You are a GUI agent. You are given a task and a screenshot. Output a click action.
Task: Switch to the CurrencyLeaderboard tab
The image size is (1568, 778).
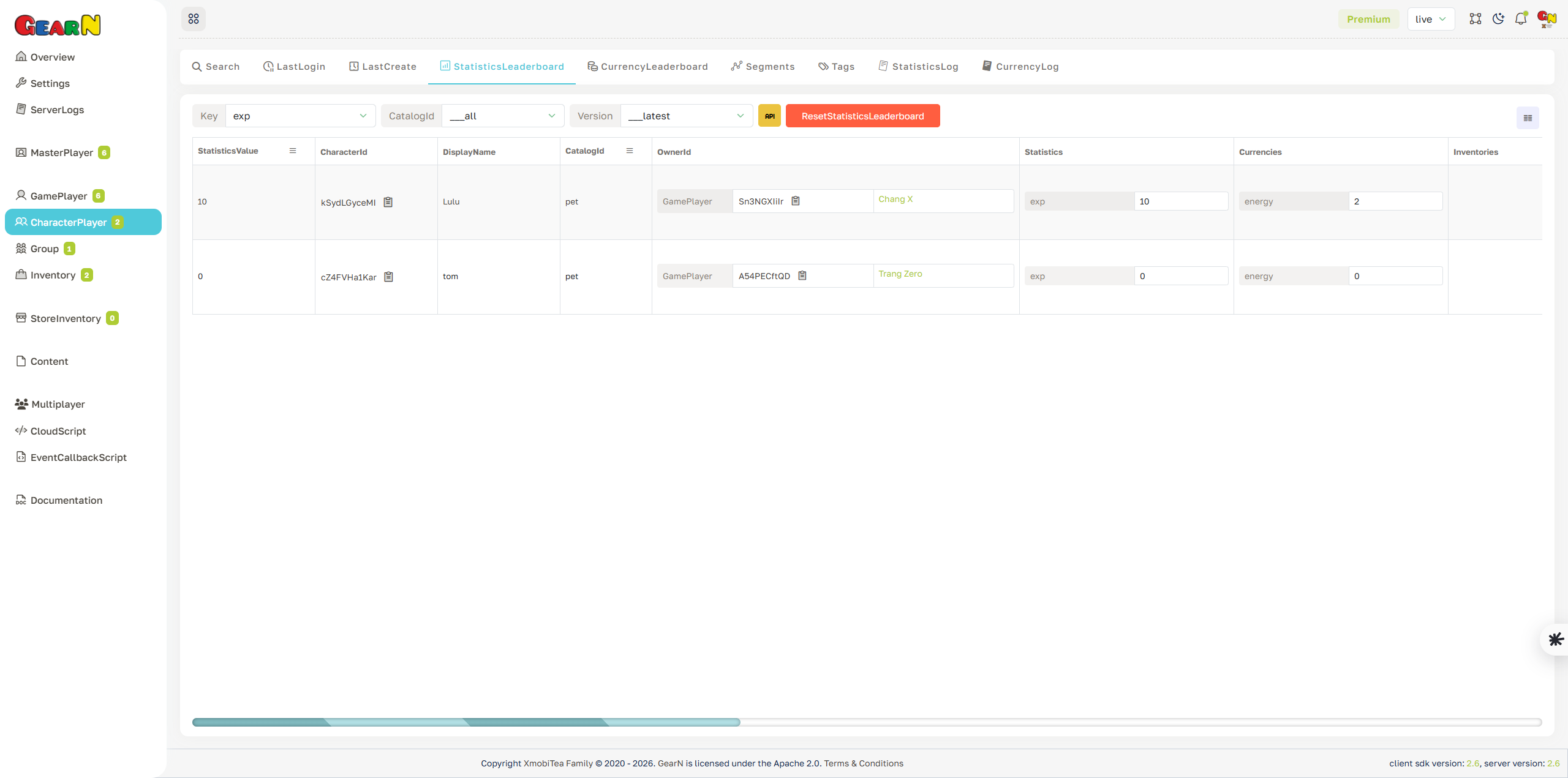(x=647, y=66)
